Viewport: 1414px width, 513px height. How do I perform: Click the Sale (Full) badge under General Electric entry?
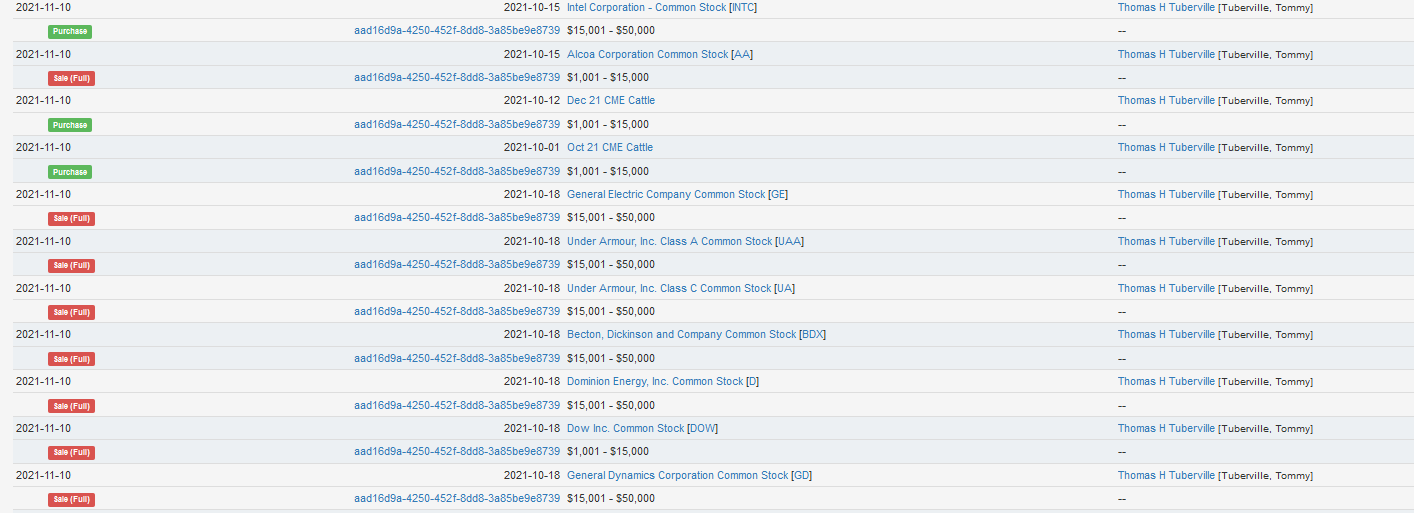(x=71, y=218)
